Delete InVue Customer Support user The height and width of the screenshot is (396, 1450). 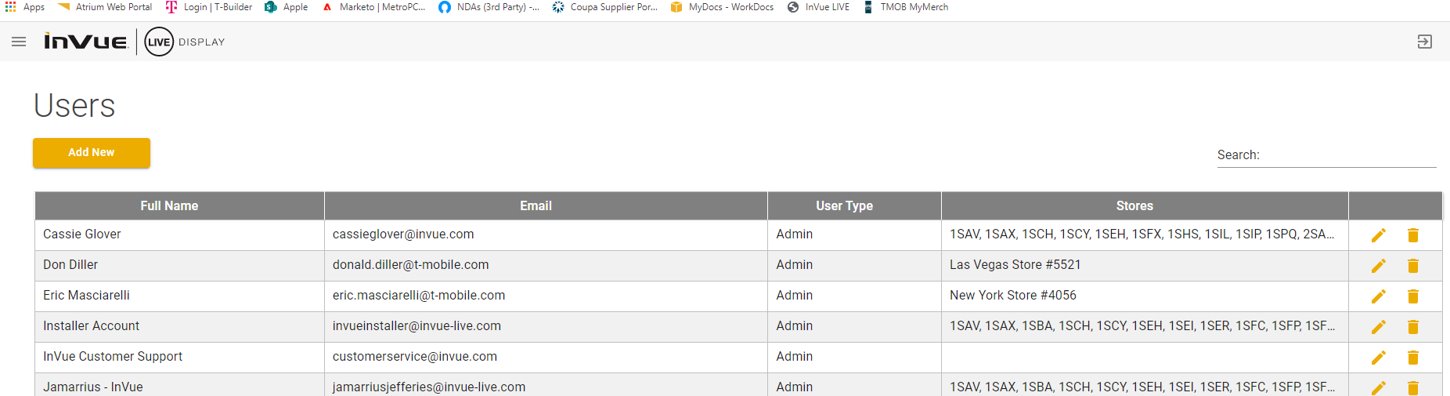point(1413,358)
